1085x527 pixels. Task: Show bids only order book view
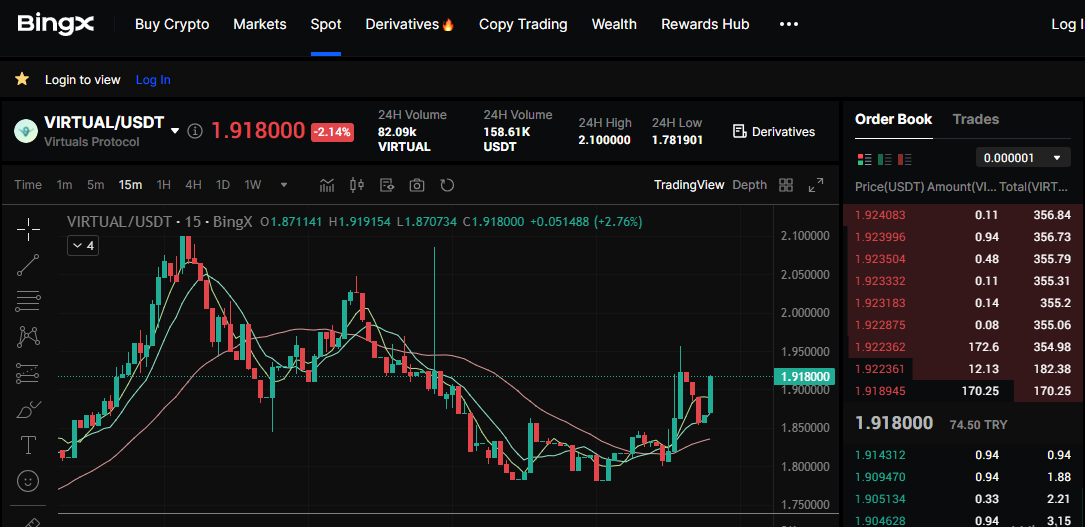click(x=884, y=160)
